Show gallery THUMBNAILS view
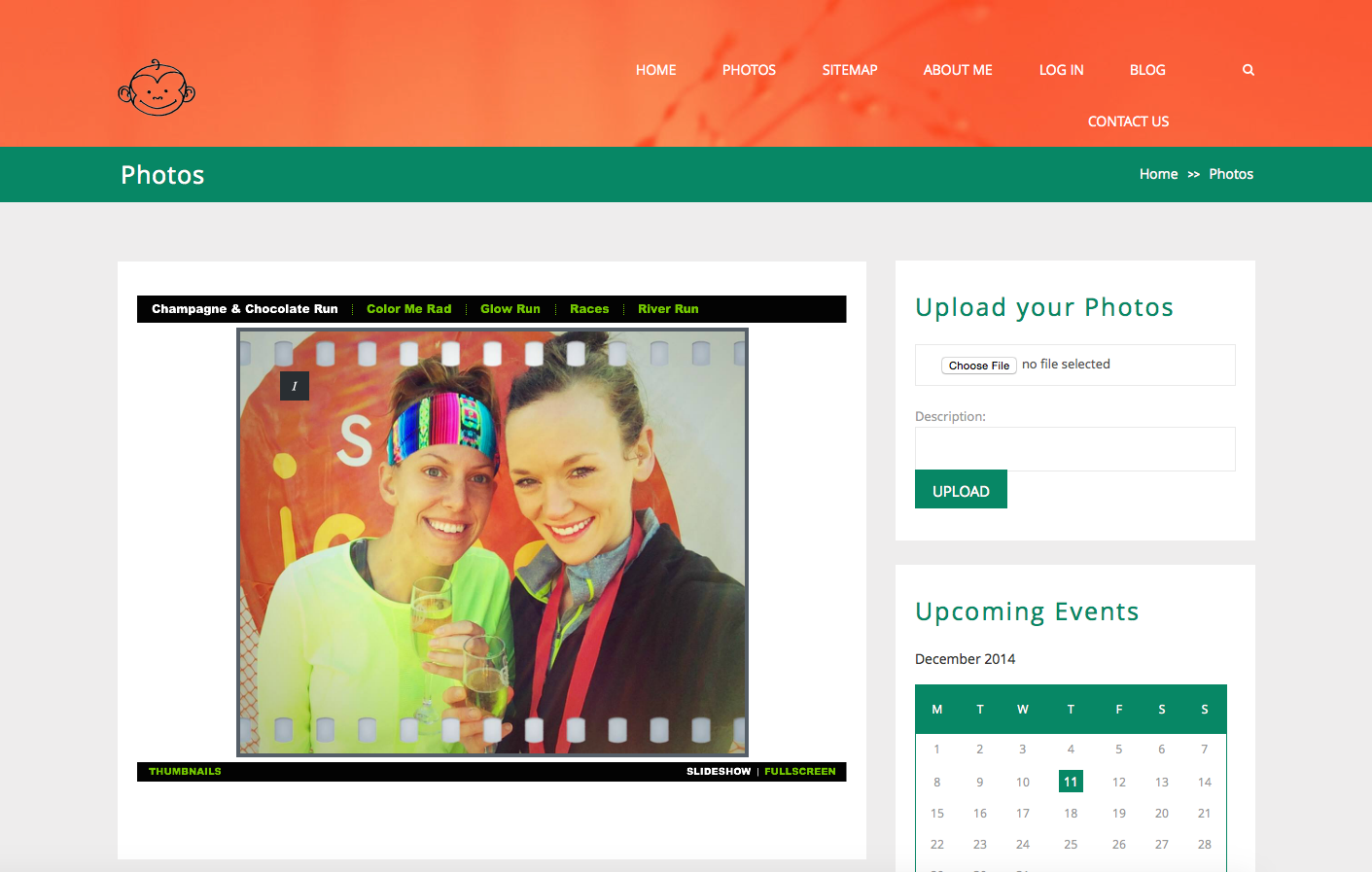This screenshot has width=1372, height=872. point(185,772)
